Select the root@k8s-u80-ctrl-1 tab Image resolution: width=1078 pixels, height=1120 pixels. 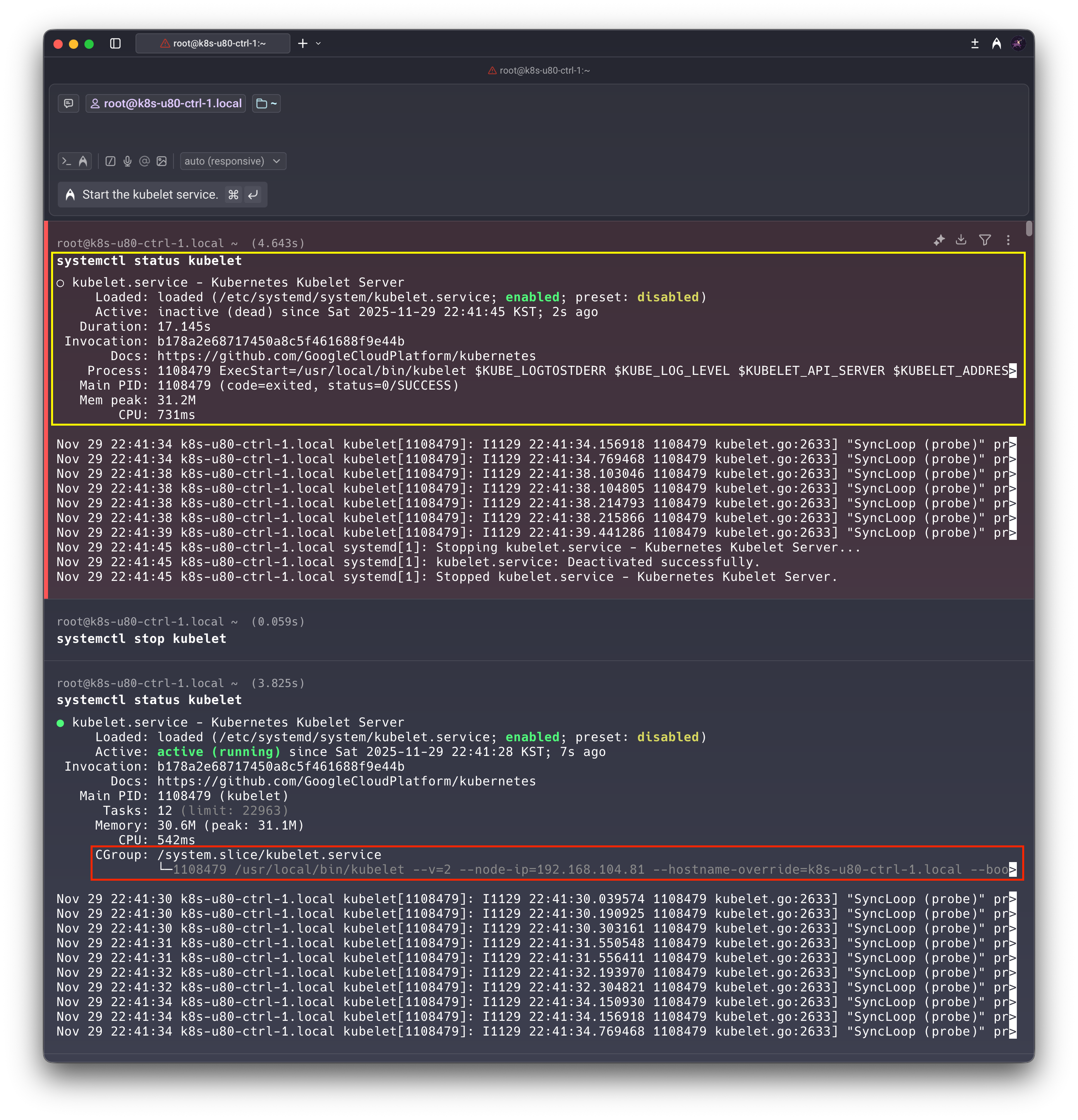(x=213, y=43)
